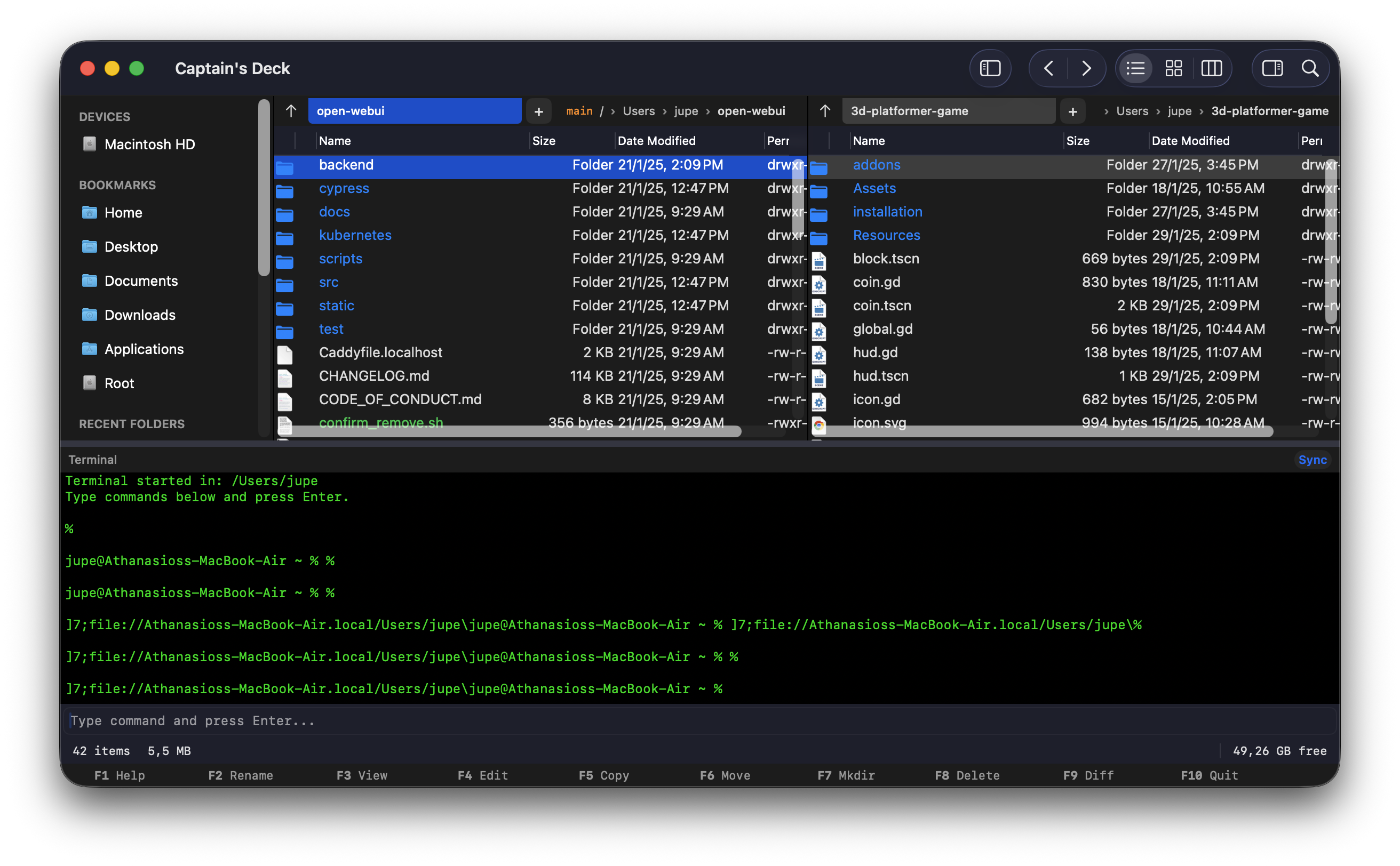Switch to column view mode
1400x866 pixels.
[x=1212, y=68]
